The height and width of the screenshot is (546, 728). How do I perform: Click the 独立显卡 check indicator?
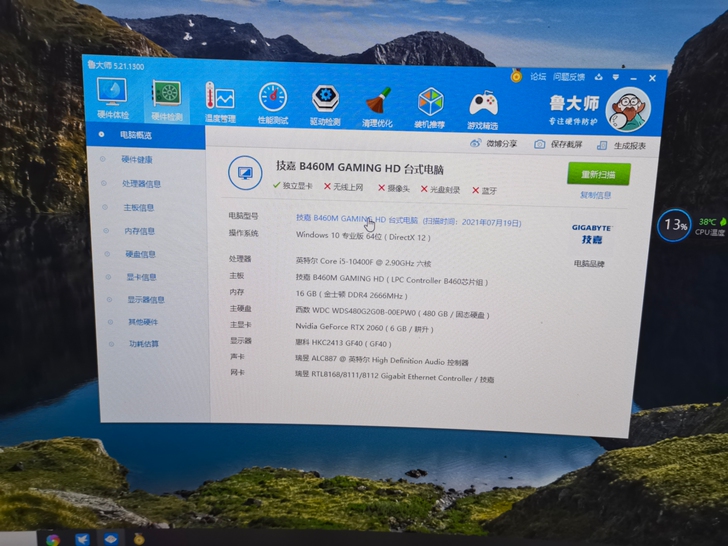[292, 186]
